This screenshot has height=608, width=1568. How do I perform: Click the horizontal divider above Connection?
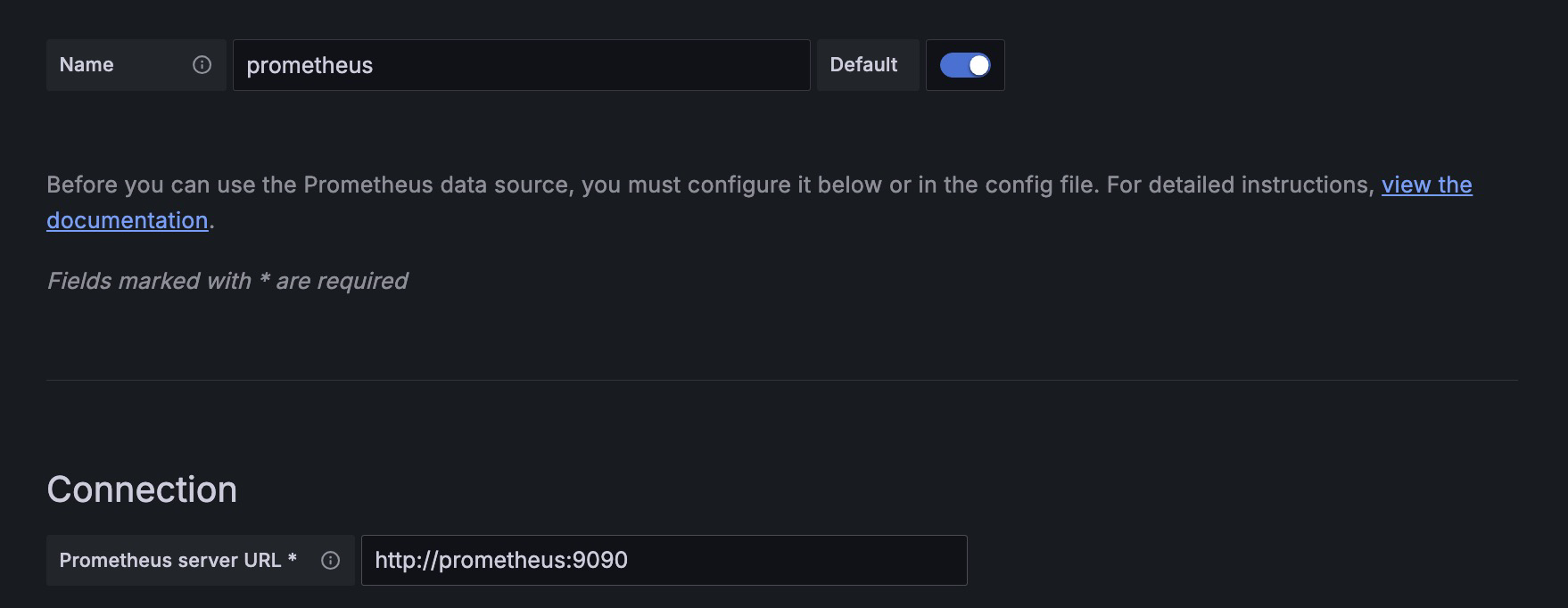781,381
